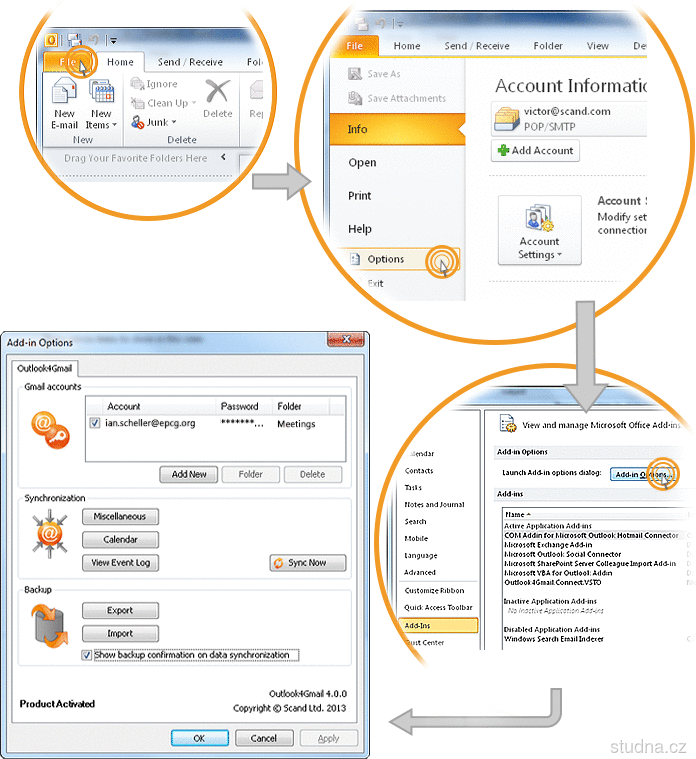Select Advanced in the Outlook Options sidebar
This screenshot has width=696, height=759.
tap(420, 572)
